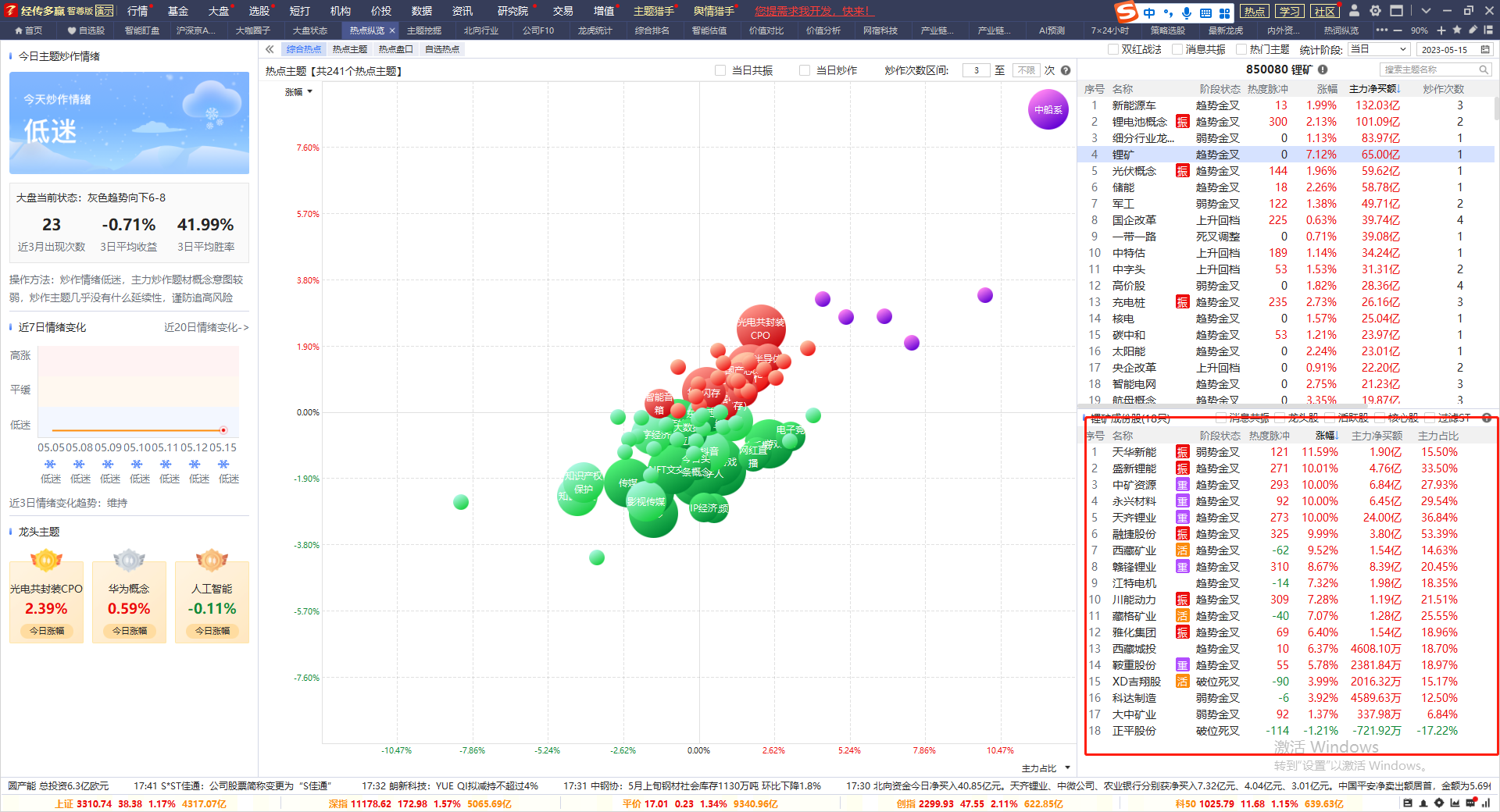Click the 振 badge on 充电桩 row
The height and width of the screenshot is (812, 1500).
1182,302
